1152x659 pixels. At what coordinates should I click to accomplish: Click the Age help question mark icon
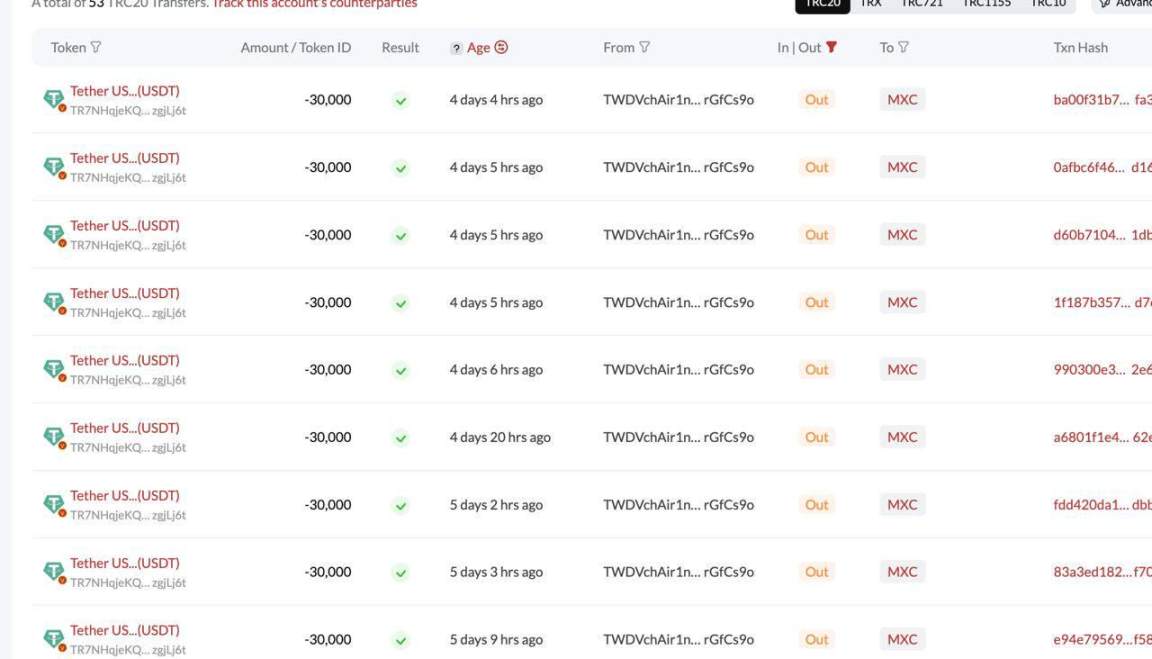[456, 48]
